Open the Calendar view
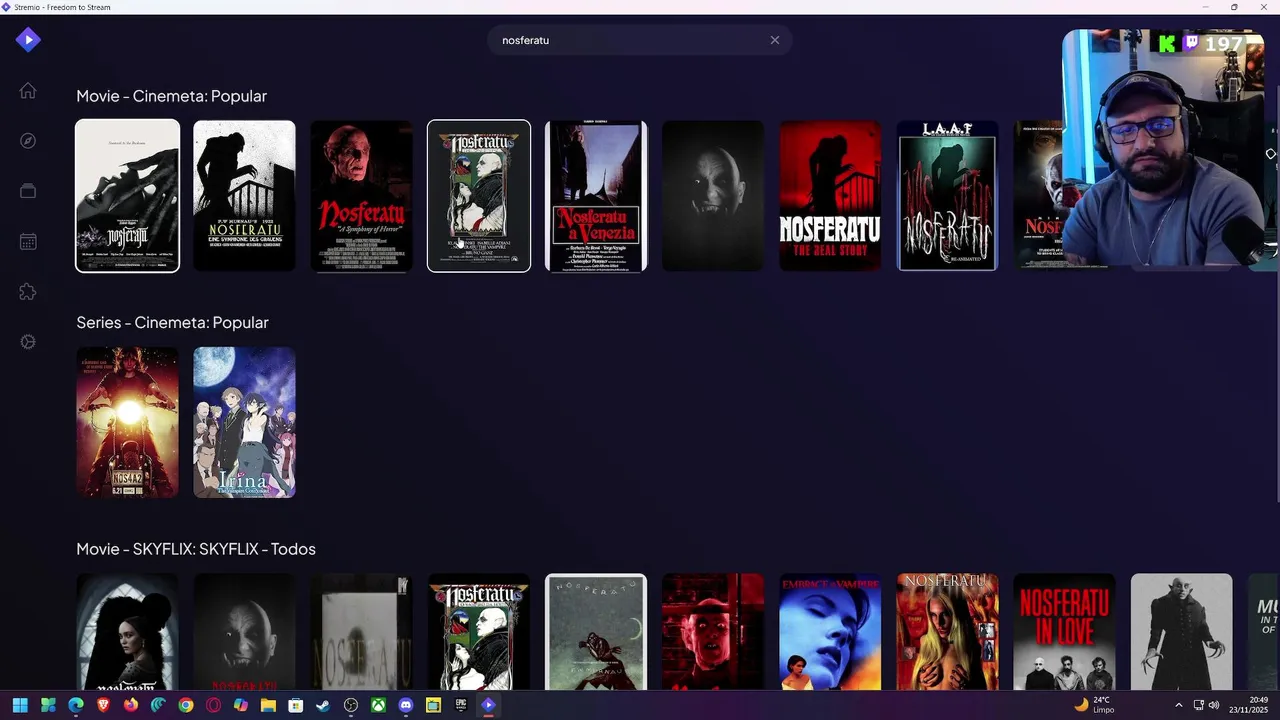This screenshot has width=1280, height=720. pyautogui.click(x=28, y=241)
